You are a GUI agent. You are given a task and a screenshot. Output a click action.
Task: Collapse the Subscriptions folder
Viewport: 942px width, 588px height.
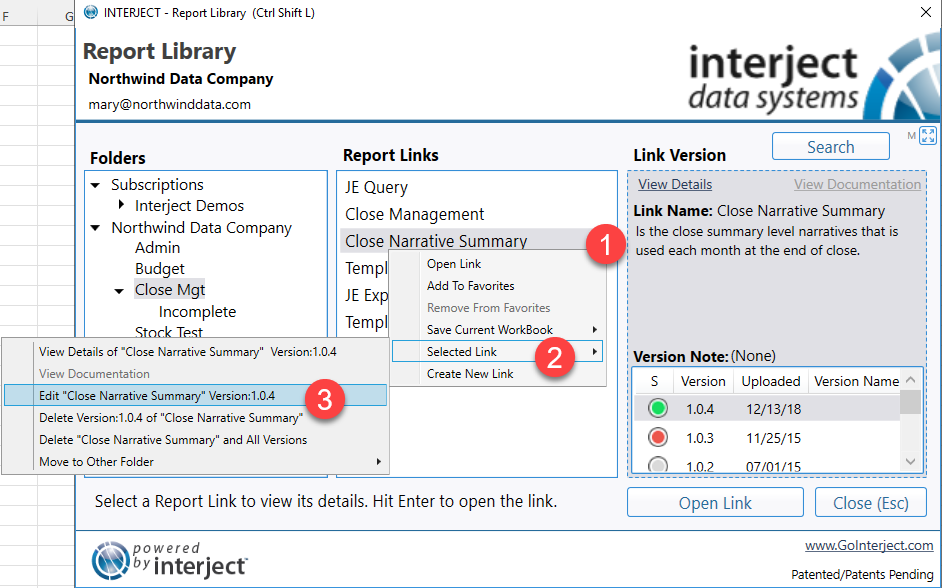coord(95,185)
